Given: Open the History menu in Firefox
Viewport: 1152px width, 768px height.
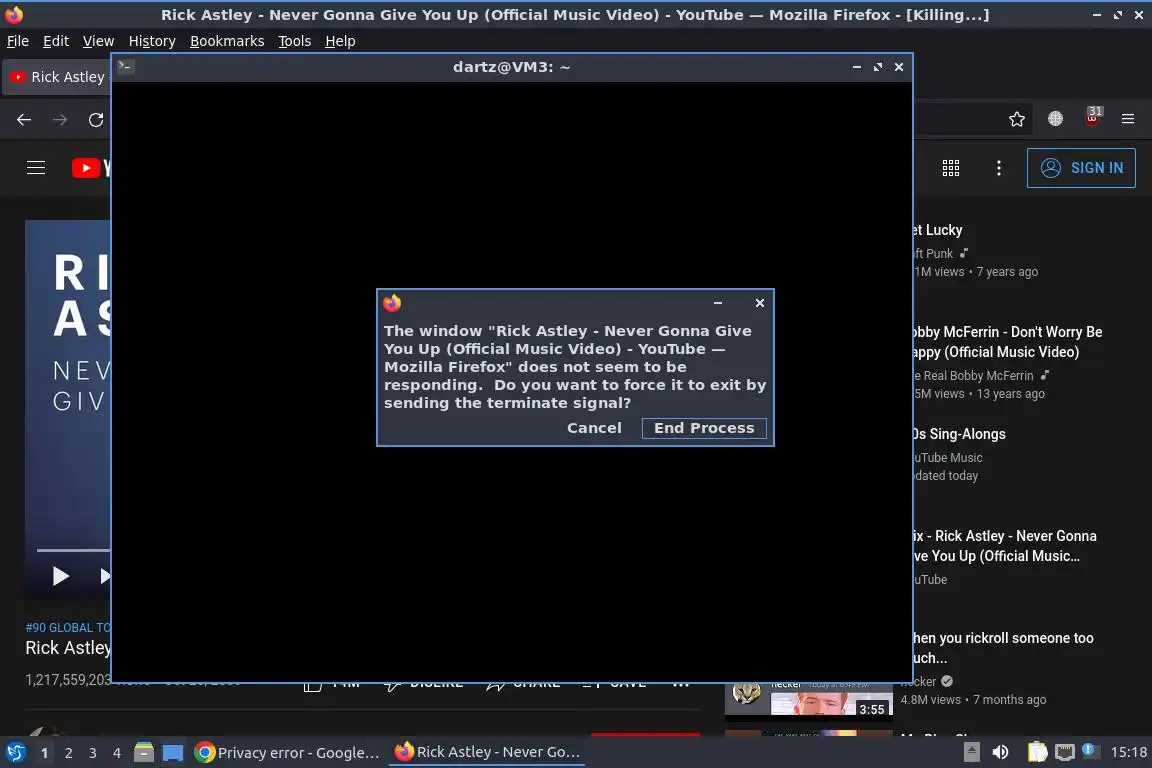Looking at the screenshot, I should point(152,41).
